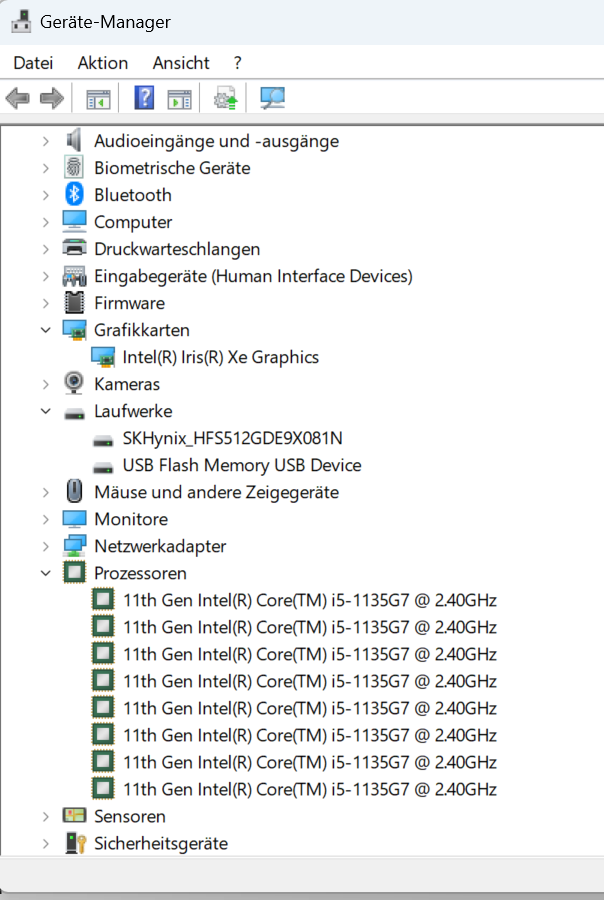Collapse the Prozessoren category
The height and width of the screenshot is (900, 604).
click(46, 573)
